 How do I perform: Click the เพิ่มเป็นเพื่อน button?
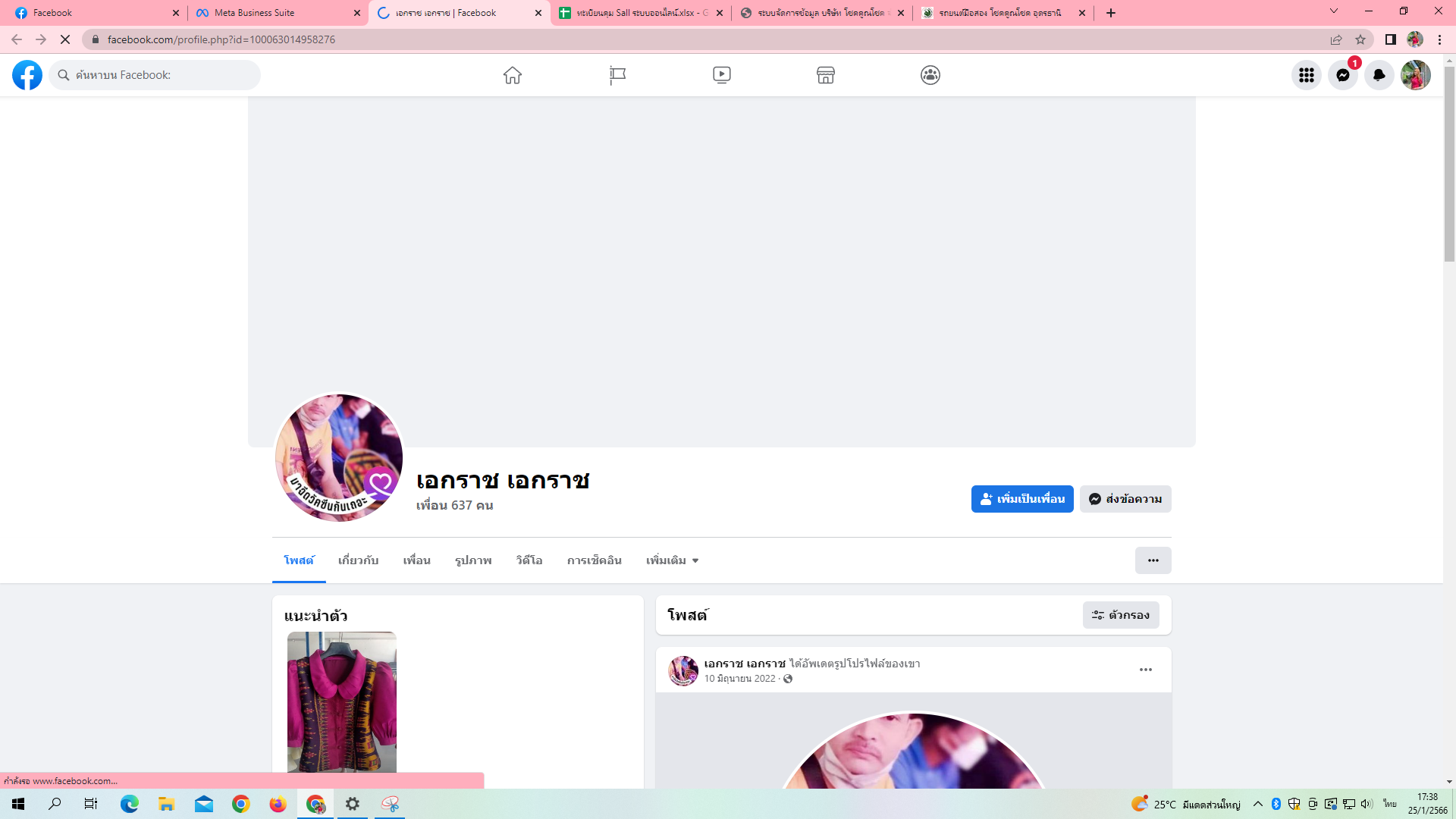point(1021,499)
